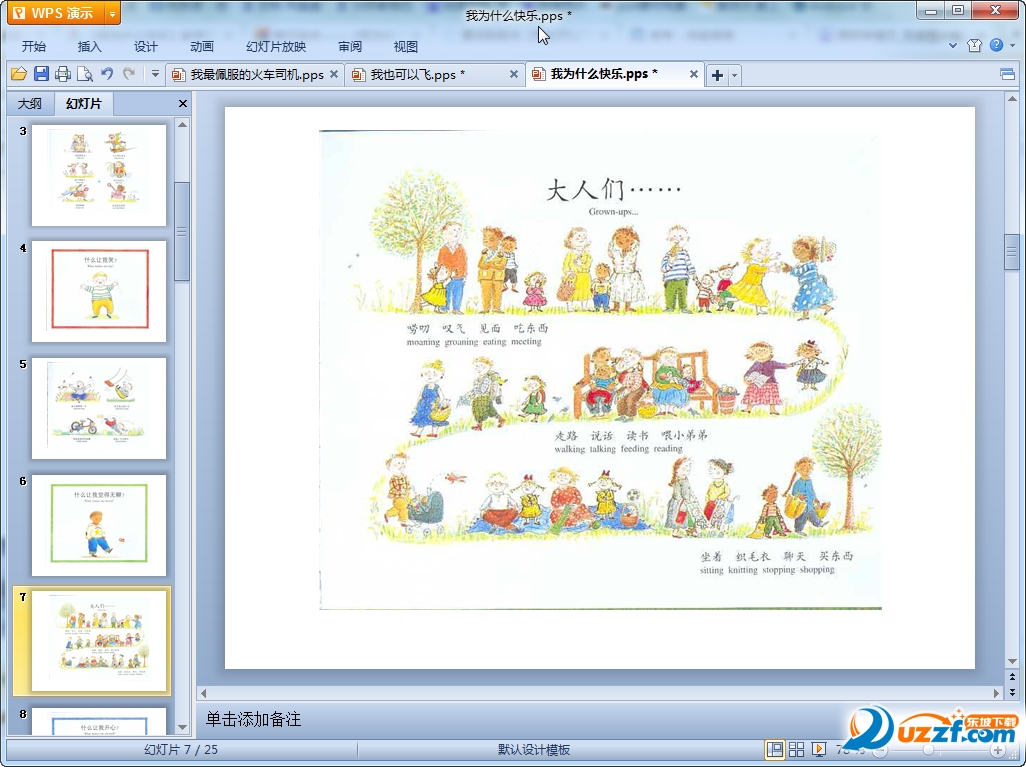Undo the last action

(x=107, y=74)
